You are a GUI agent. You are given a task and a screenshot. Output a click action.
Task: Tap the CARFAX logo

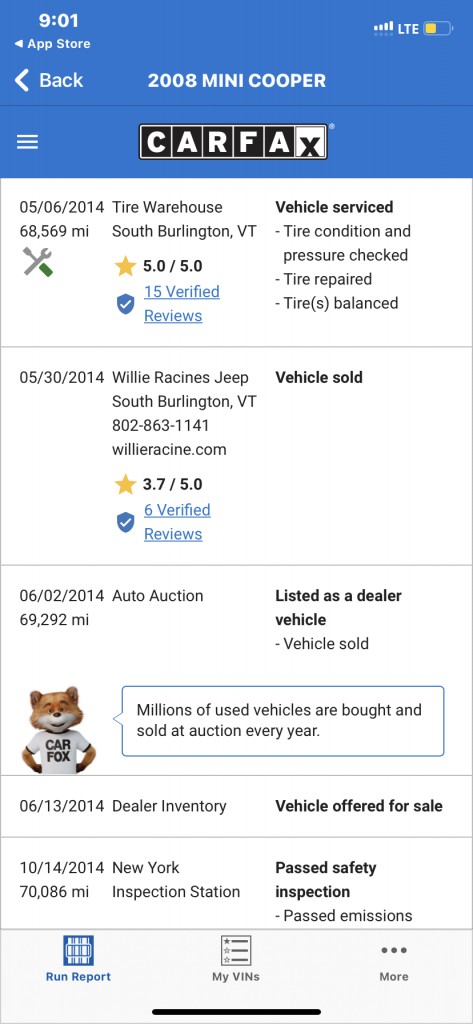click(233, 142)
